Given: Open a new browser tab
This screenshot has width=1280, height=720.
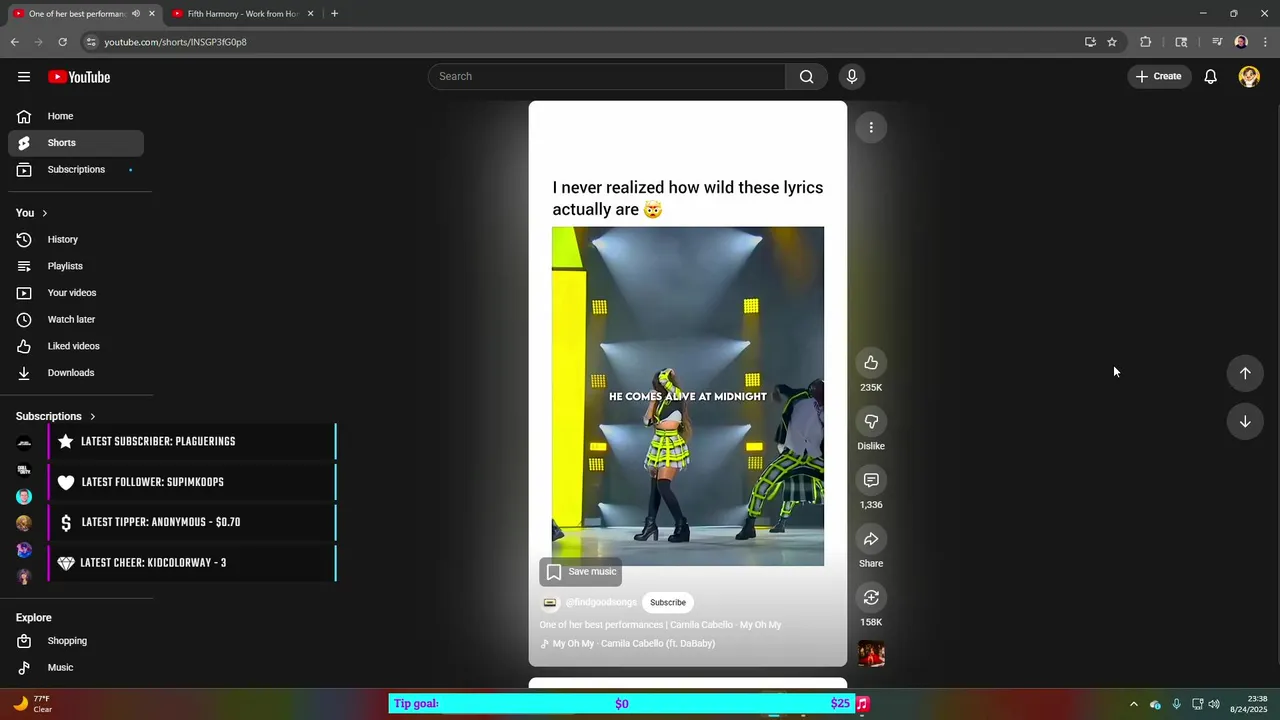Looking at the screenshot, I should pyautogui.click(x=334, y=14).
